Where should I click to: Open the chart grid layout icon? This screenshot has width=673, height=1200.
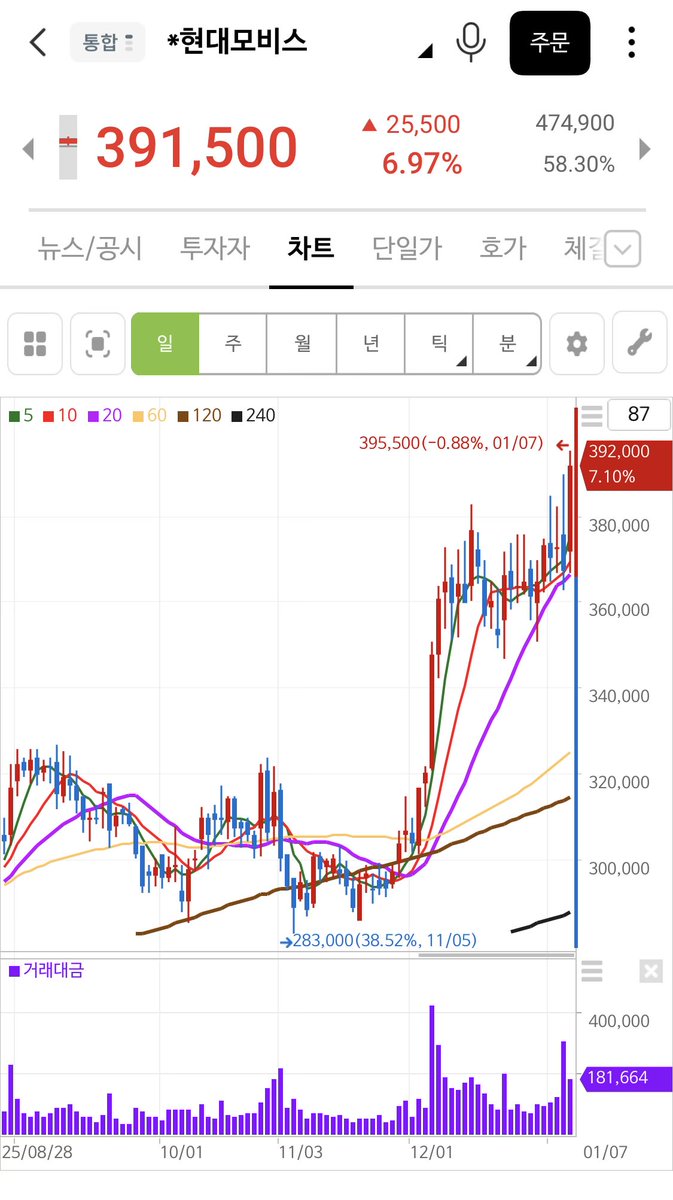pyautogui.click(x=35, y=344)
